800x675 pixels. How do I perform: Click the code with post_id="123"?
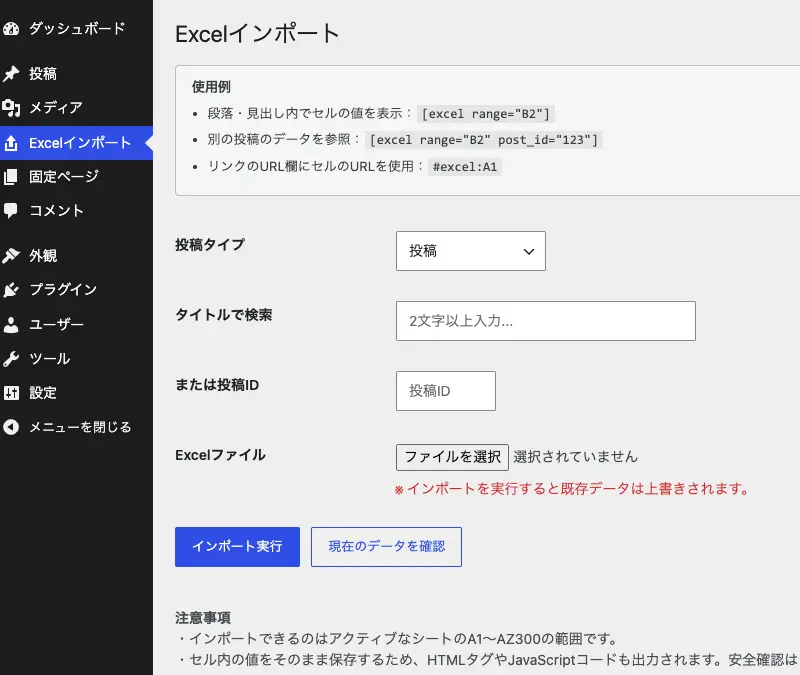(x=484, y=140)
